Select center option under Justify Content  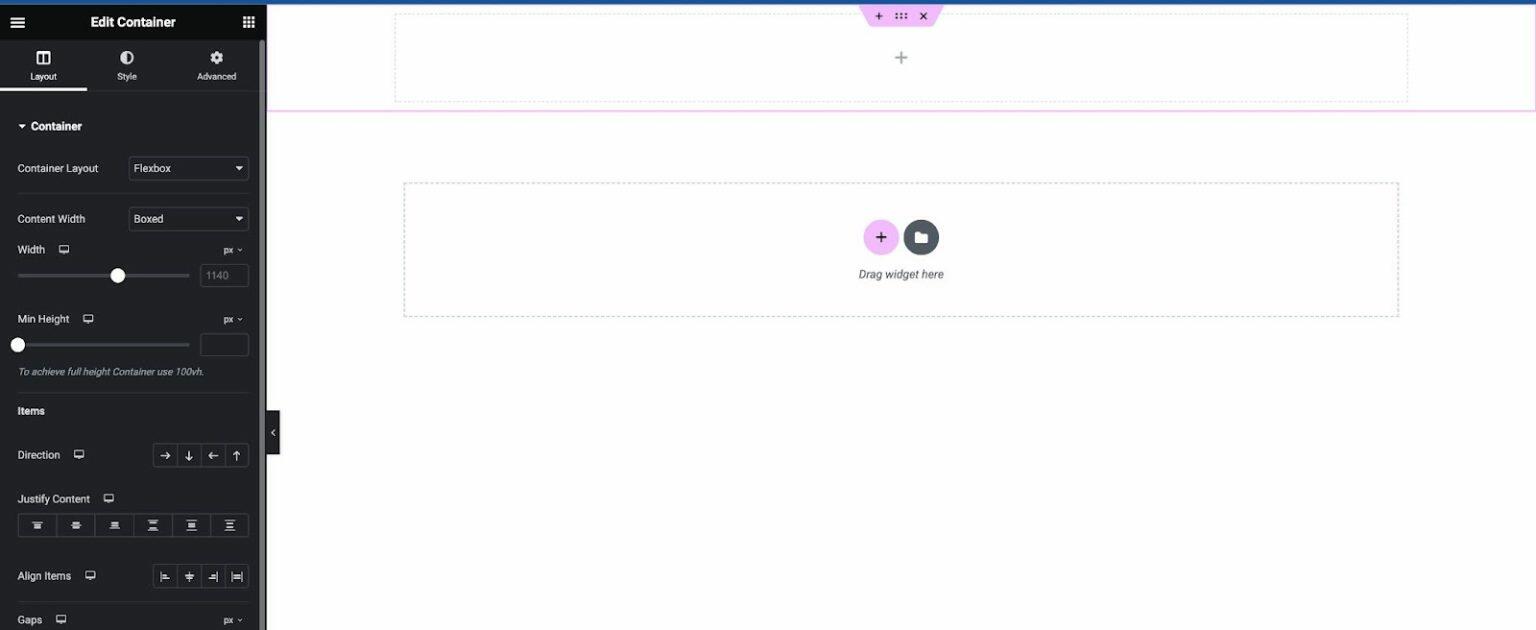pyautogui.click(x=75, y=524)
